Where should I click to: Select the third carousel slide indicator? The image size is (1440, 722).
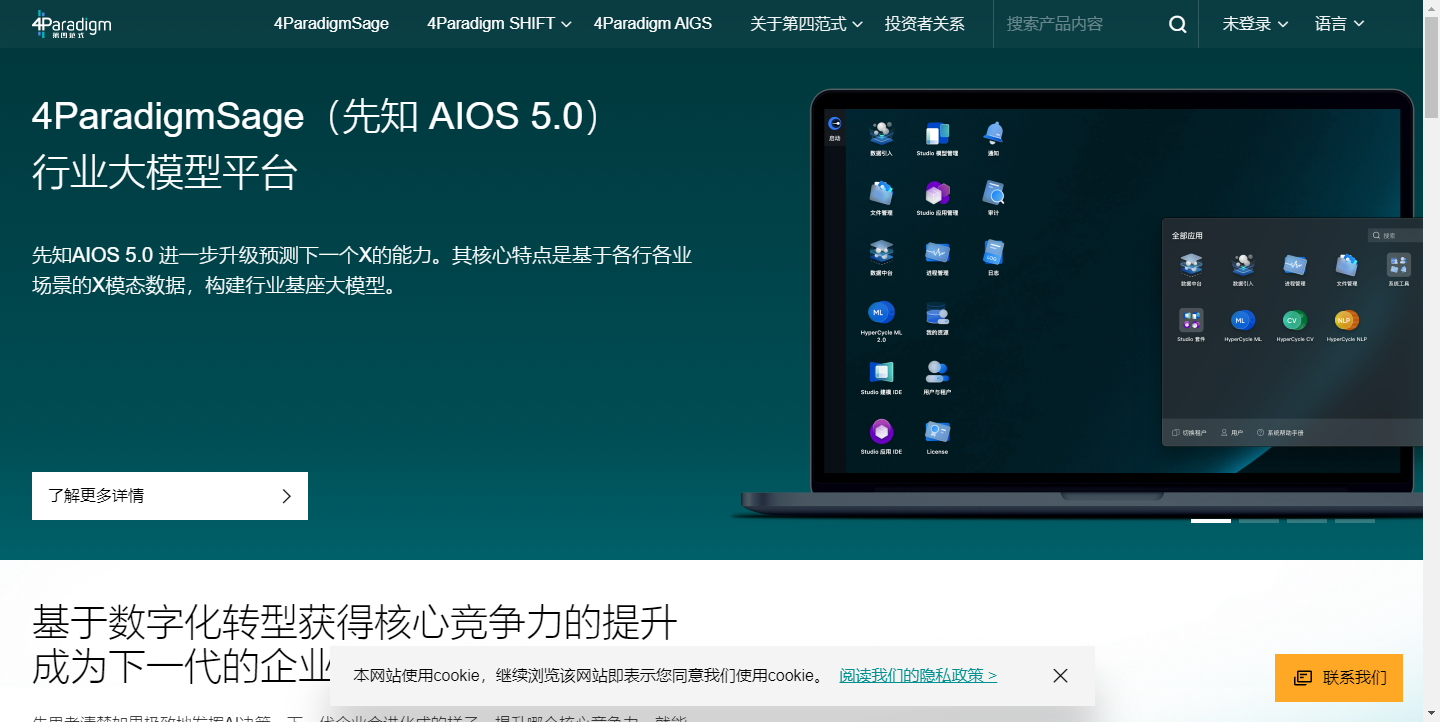[1307, 520]
